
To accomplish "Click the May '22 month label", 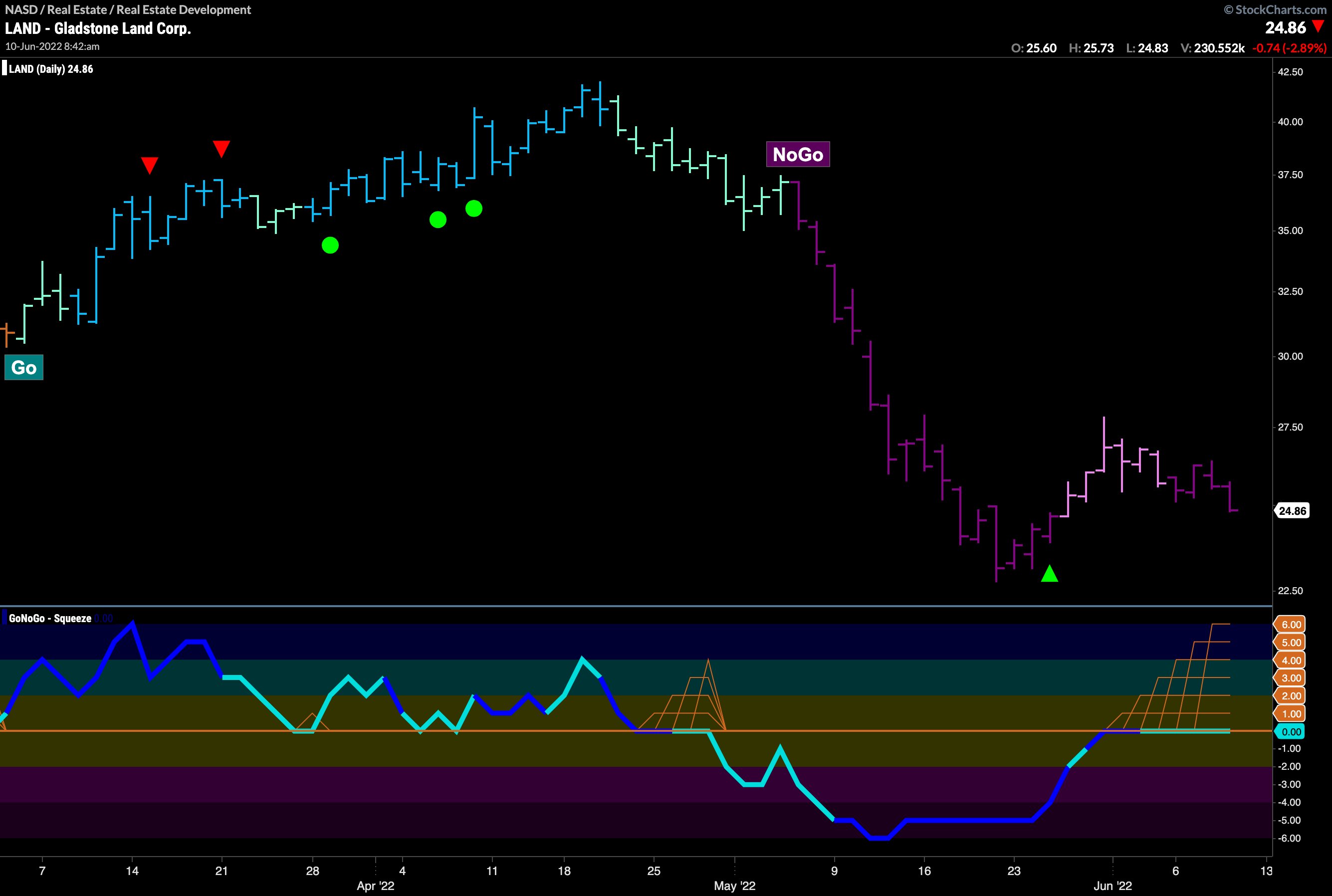I will point(734,886).
